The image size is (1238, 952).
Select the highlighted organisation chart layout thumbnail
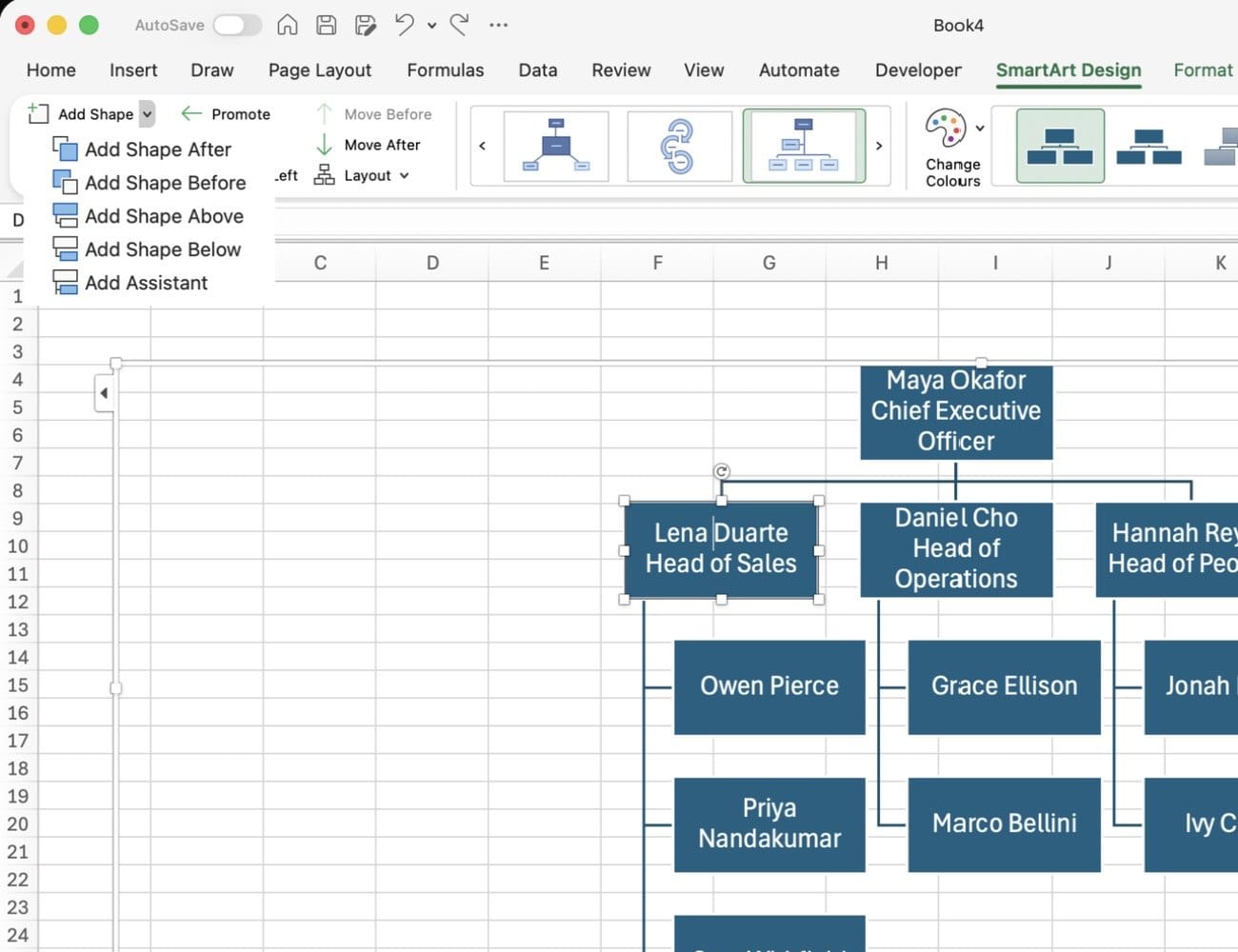[804, 146]
